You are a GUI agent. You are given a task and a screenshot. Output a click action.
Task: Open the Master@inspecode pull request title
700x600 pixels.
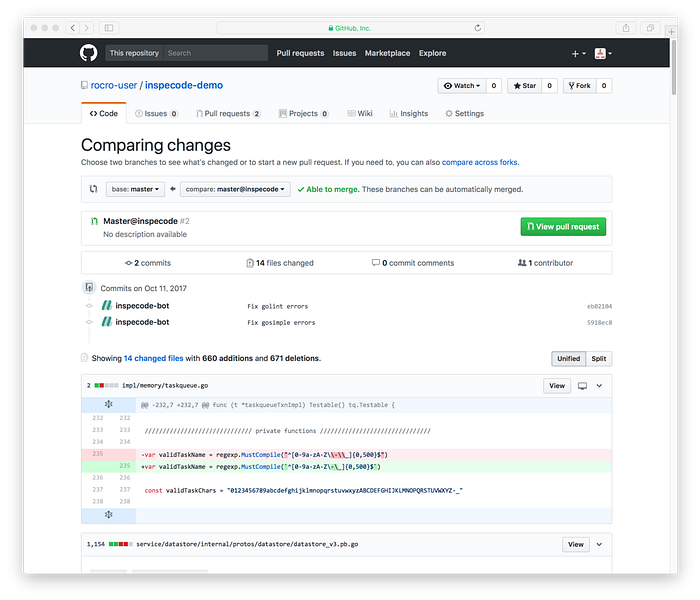point(141,221)
